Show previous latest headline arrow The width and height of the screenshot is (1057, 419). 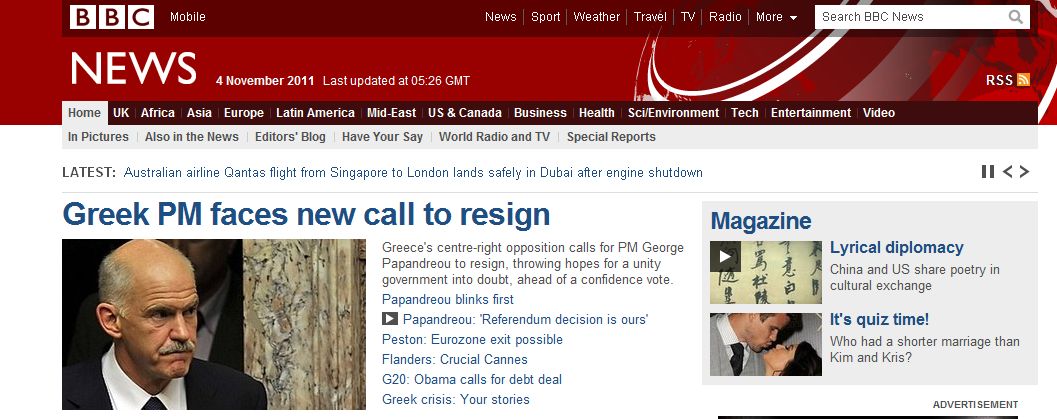pos(1007,172)
